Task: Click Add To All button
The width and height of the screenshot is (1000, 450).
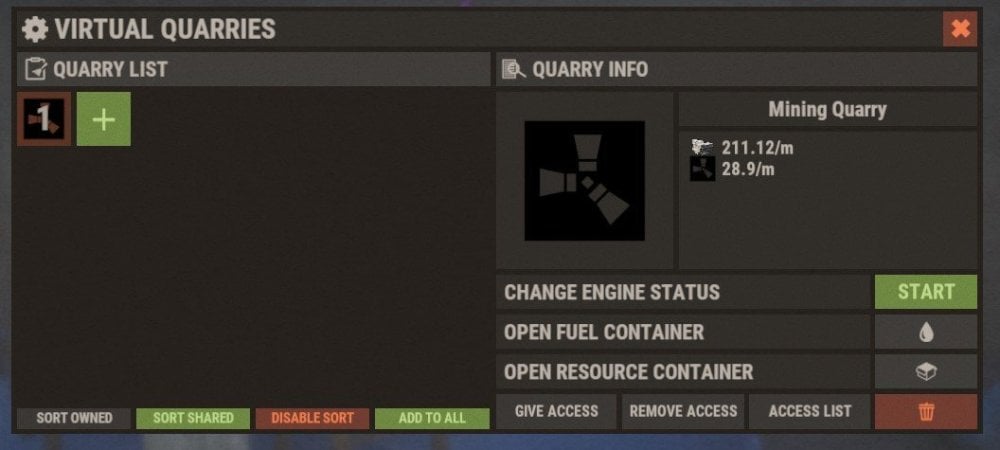Action: (432, 418)
